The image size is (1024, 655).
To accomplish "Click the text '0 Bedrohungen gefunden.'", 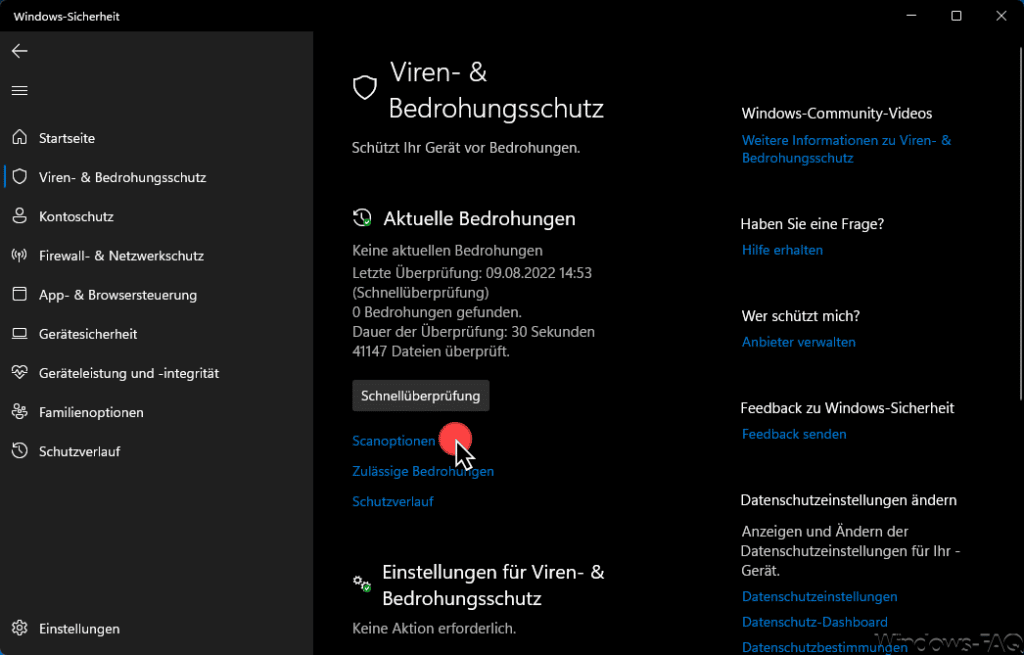I will pyautogui.click(x=436, y=312).
